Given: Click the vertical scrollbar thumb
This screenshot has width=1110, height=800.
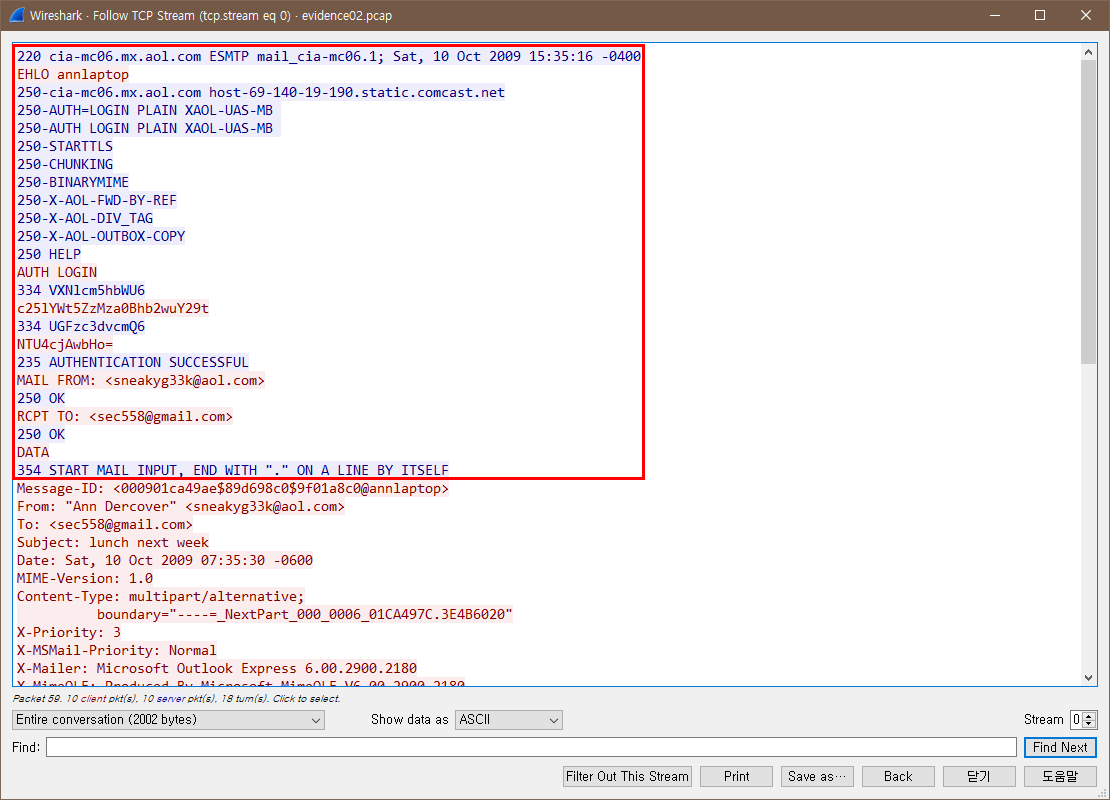Looking at the screenshot, I should [x=1088, y=212].
